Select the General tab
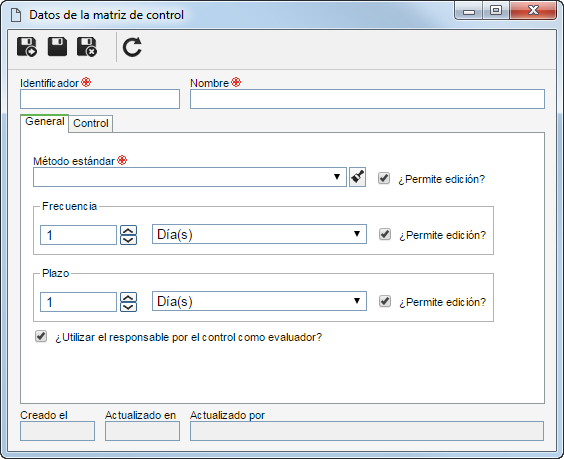This screenshot has width=564, height=459. click(x=45, y=122)
